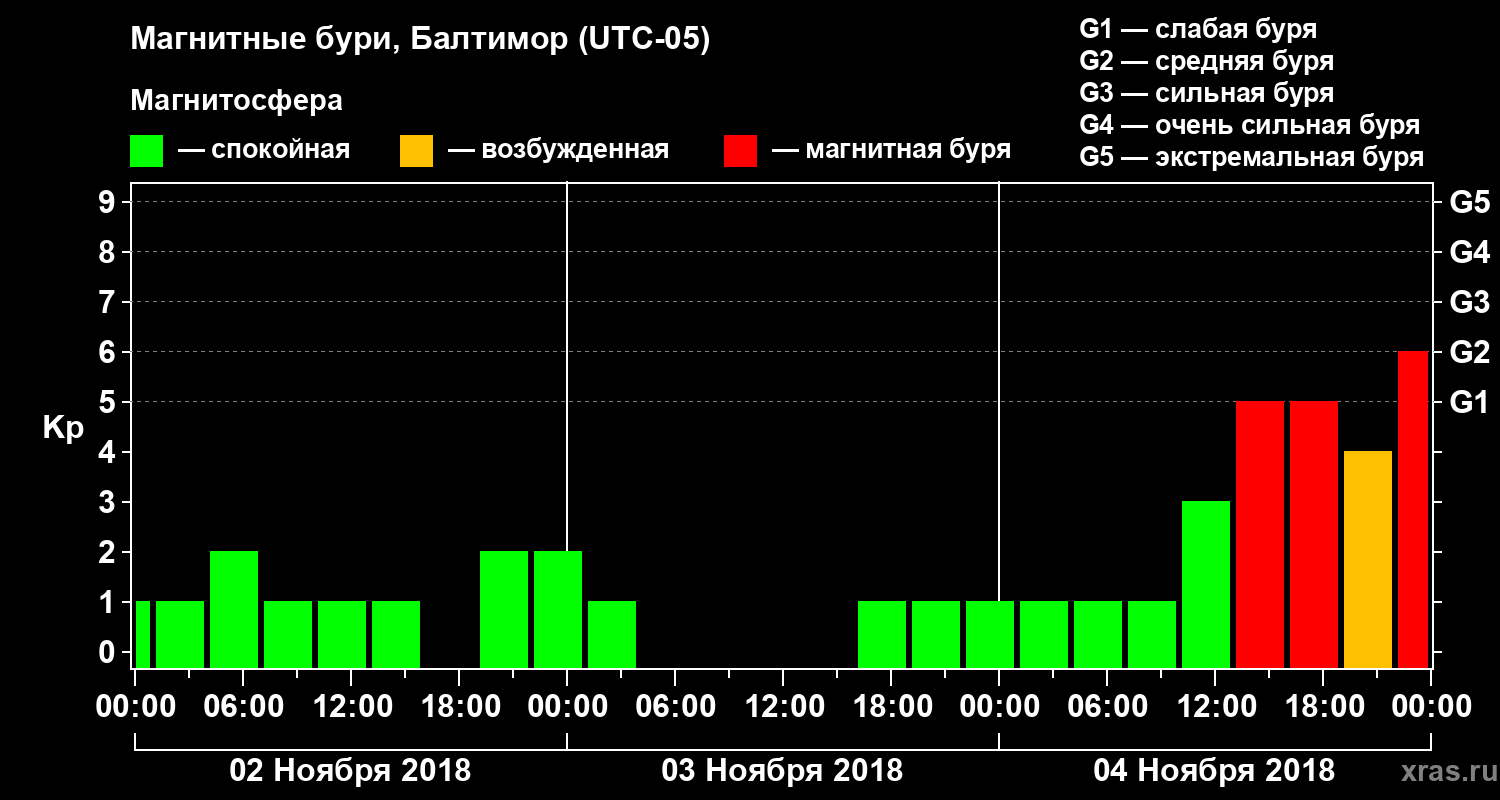Click the Kp 1 bar at 18:00 on 03 Ноября

tap(882, 634)
